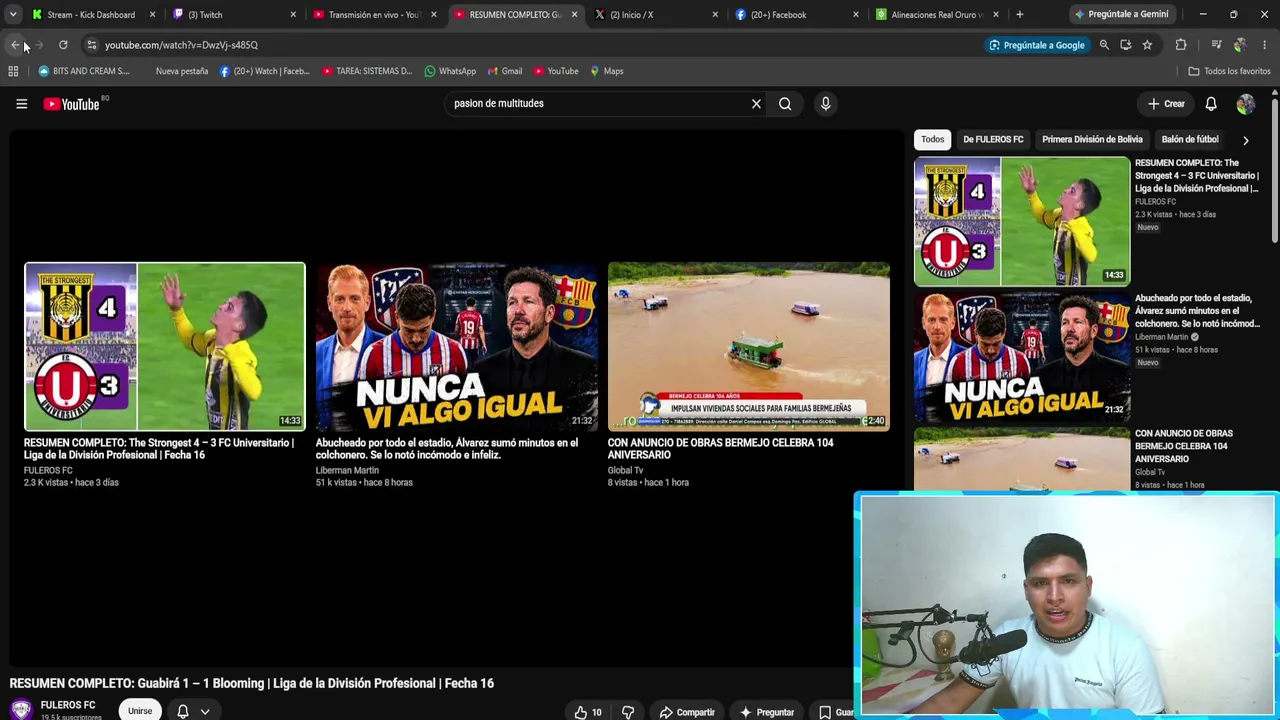The height and width of the screenshot is (720, 1280).
Task: View site information in address bar
Action: point(91,45)
